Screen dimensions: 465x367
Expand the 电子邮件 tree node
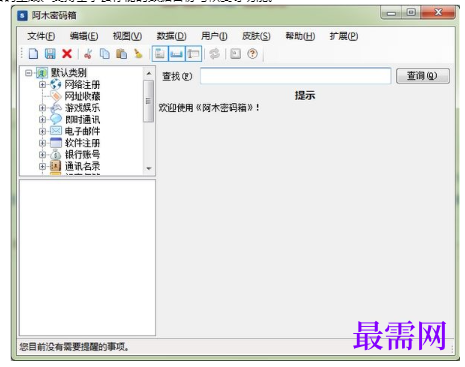point(42,131)
